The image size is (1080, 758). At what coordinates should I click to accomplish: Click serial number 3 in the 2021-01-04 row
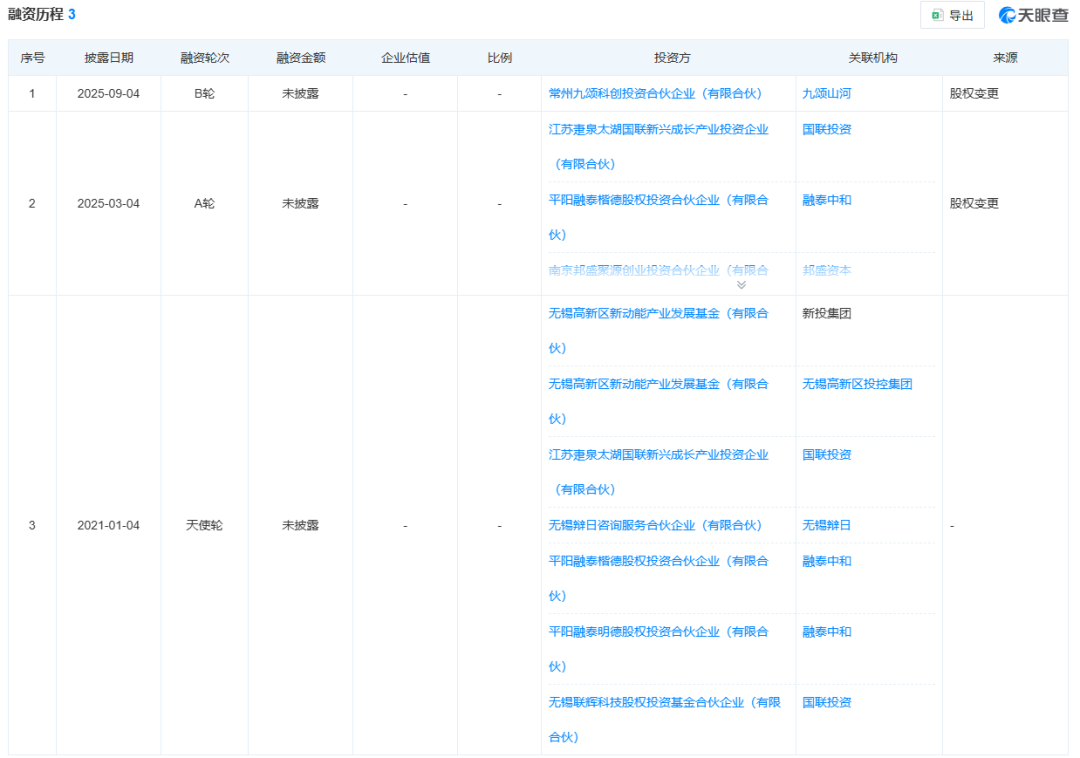(x=32, y=525)
